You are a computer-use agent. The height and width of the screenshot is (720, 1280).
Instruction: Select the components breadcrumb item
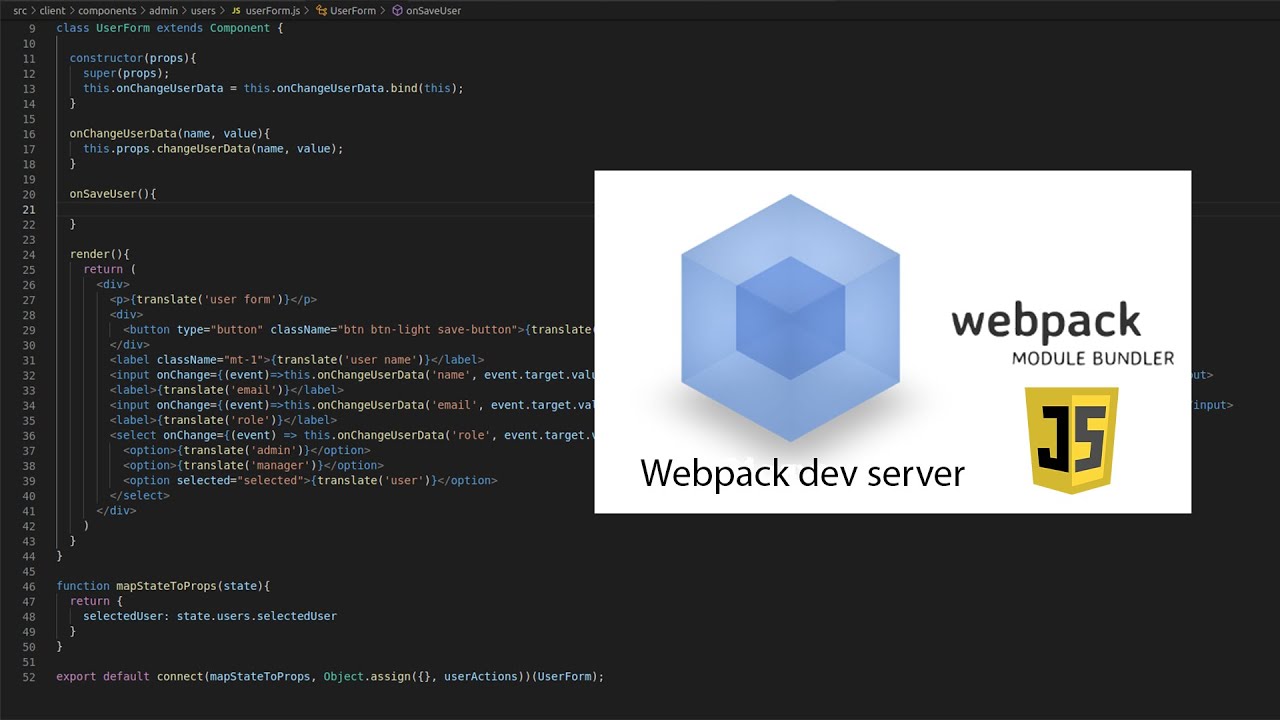tap(107, 10)
